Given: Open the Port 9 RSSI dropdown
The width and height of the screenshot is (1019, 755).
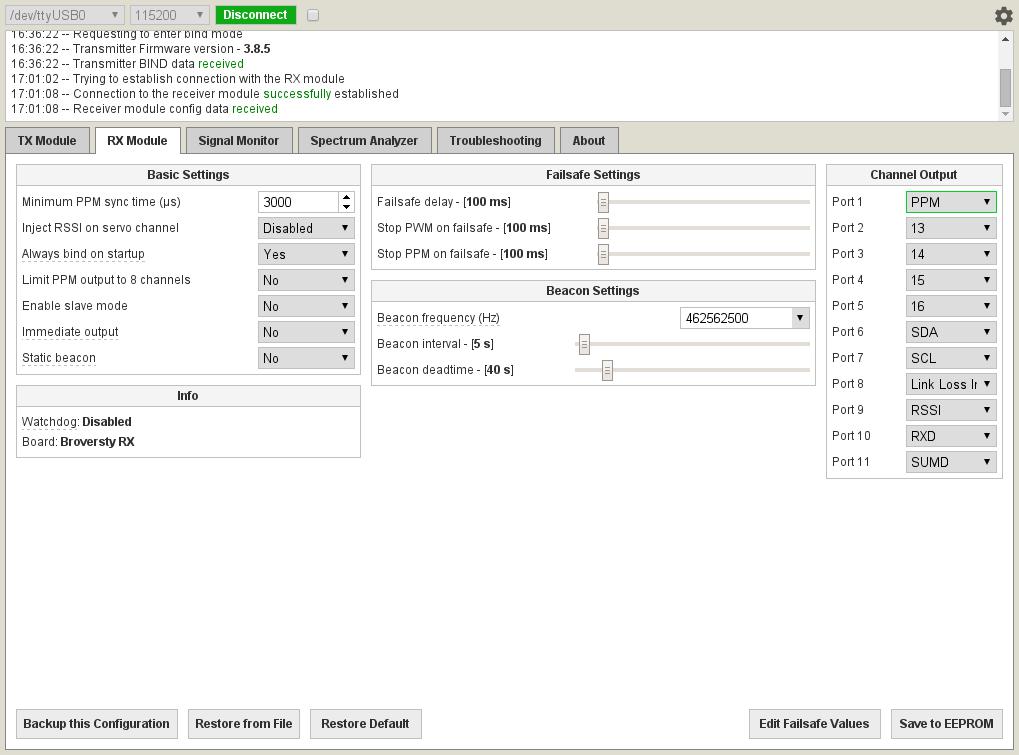Looking at the screenshot, I should (x=951, y=410).
